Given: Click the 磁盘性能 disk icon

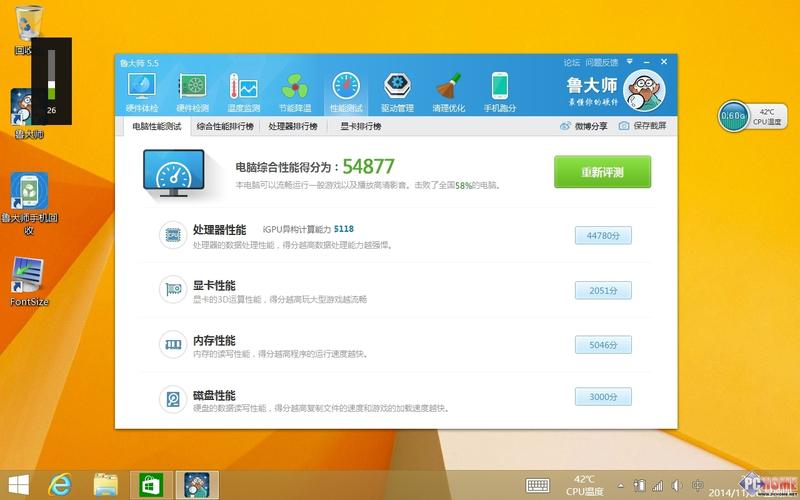Looking at the screenshot, I should (173, 398).
